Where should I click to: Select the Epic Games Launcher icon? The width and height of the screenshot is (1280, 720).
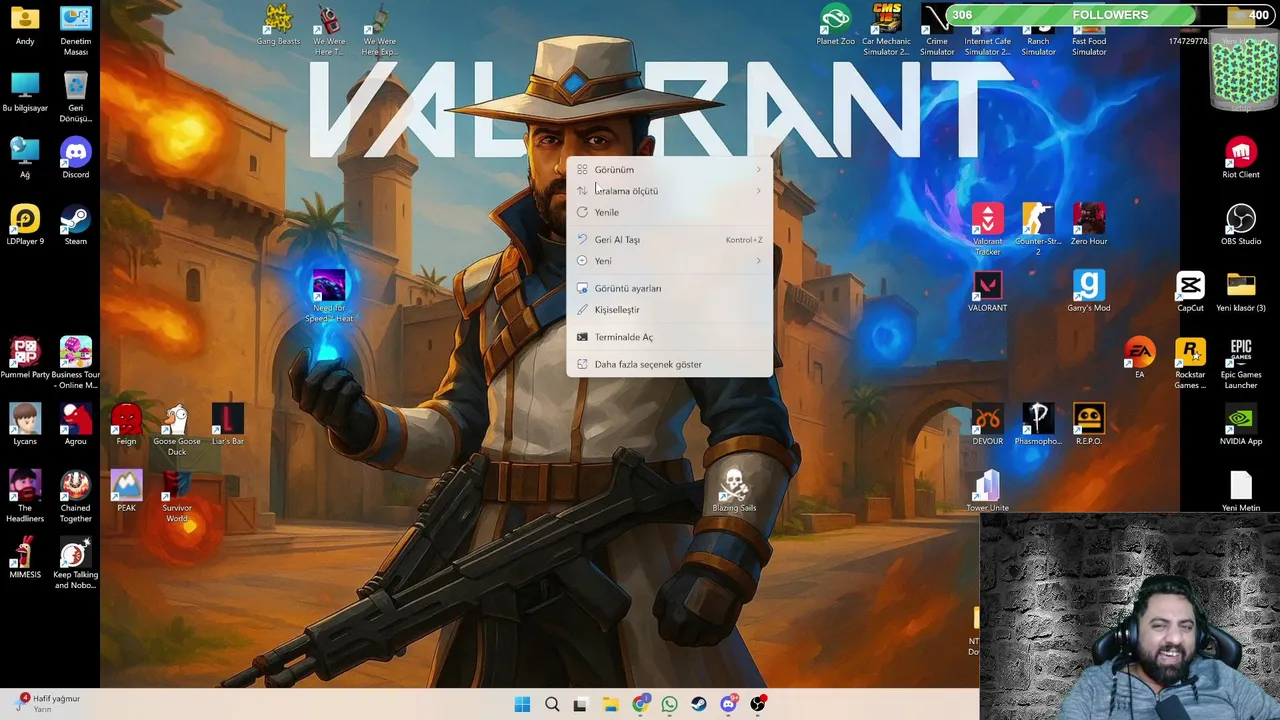coord(1241,363)
